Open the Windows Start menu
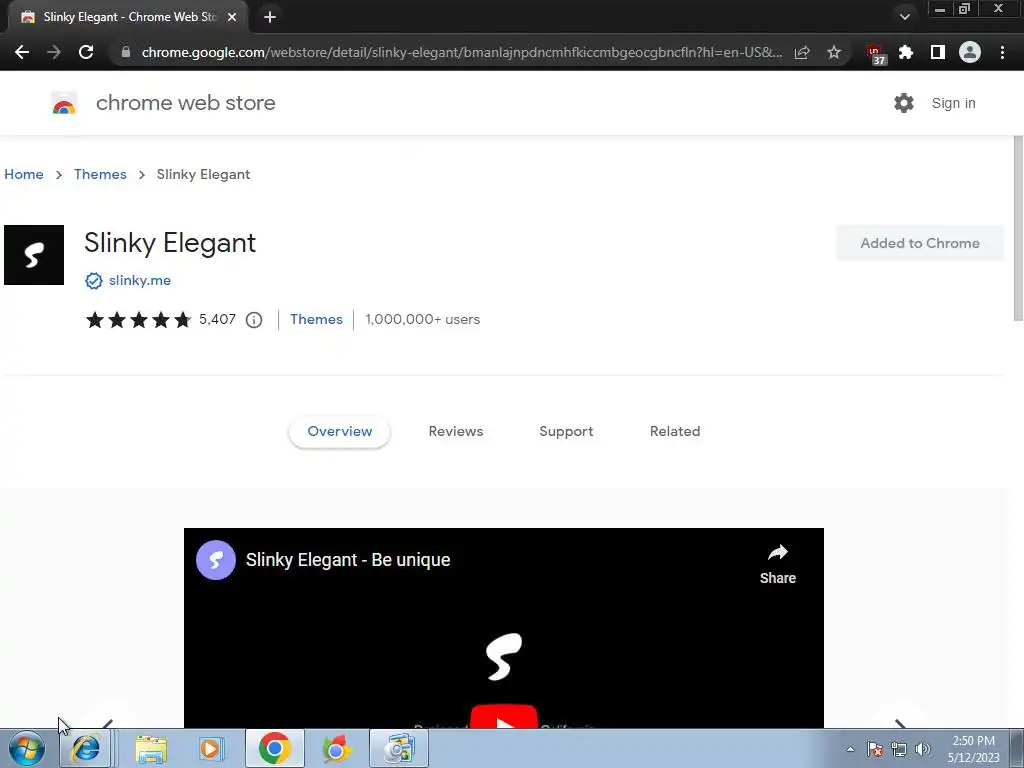This screenshot has width=1024, height=768. [x=27, y=748]
